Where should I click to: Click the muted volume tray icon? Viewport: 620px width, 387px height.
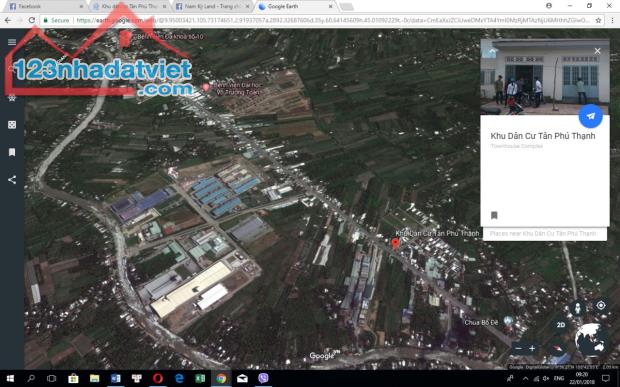click(x=546, y=378)
